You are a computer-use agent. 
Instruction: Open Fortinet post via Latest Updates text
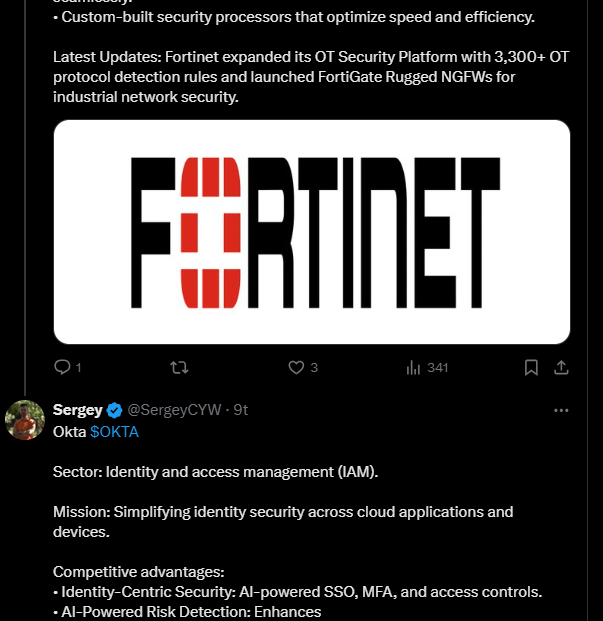click(311, 77)
